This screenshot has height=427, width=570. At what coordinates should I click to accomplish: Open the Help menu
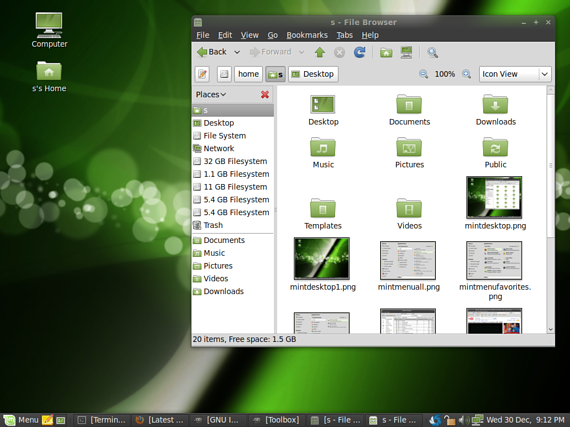click(370, 35)
